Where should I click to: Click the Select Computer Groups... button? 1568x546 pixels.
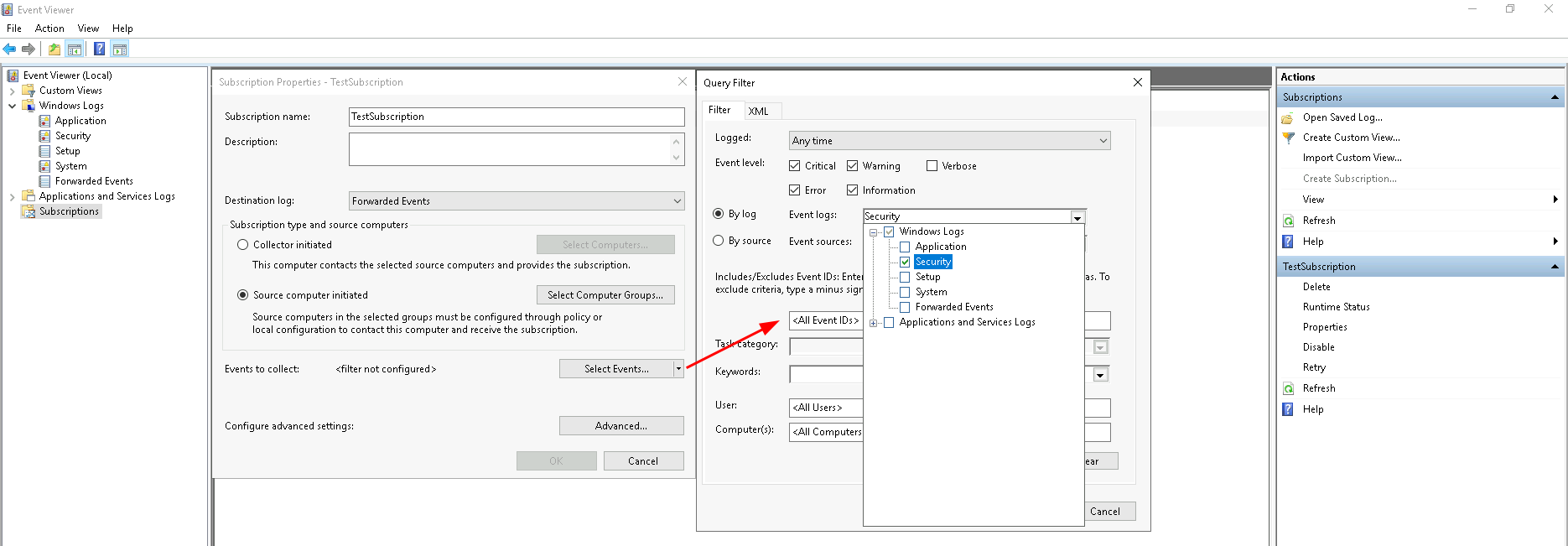[605, 295]
